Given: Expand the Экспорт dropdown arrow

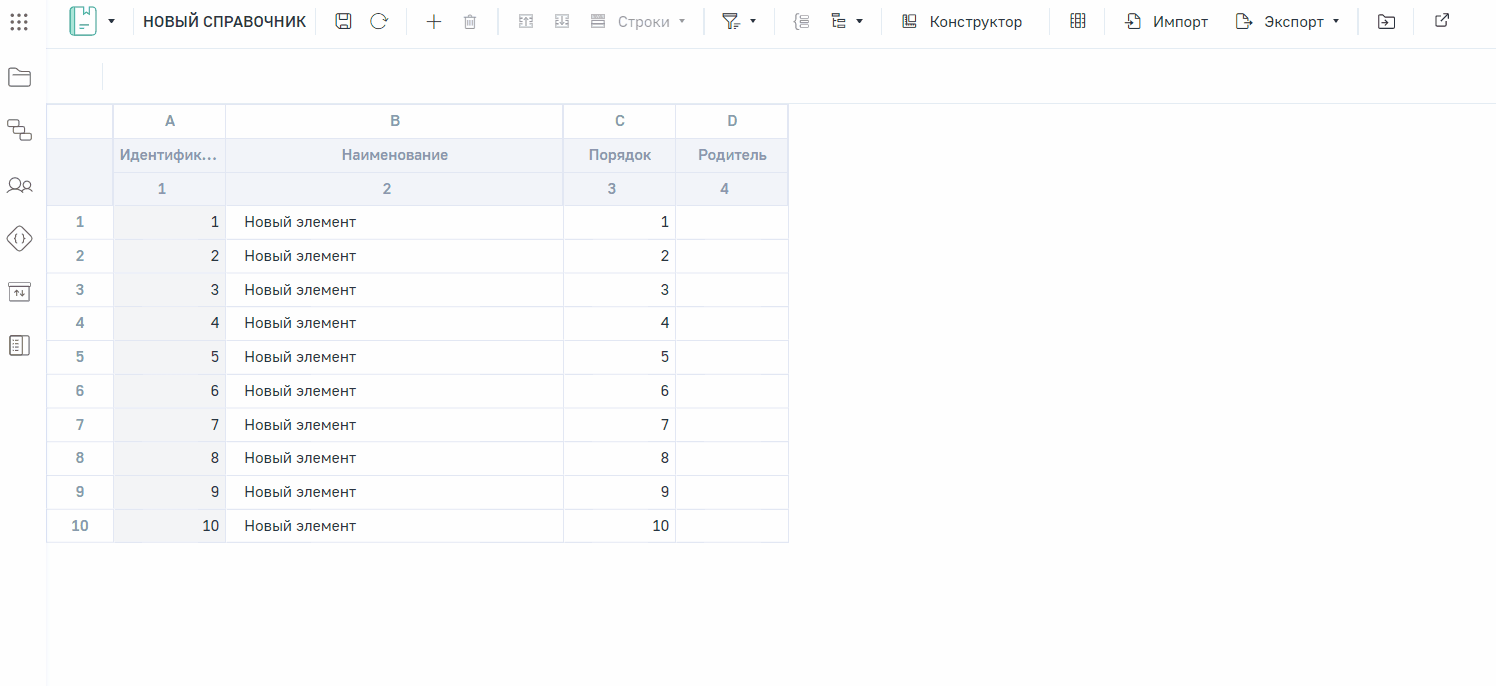Looking at the screenshot, I should click(x=1336, y=21).
